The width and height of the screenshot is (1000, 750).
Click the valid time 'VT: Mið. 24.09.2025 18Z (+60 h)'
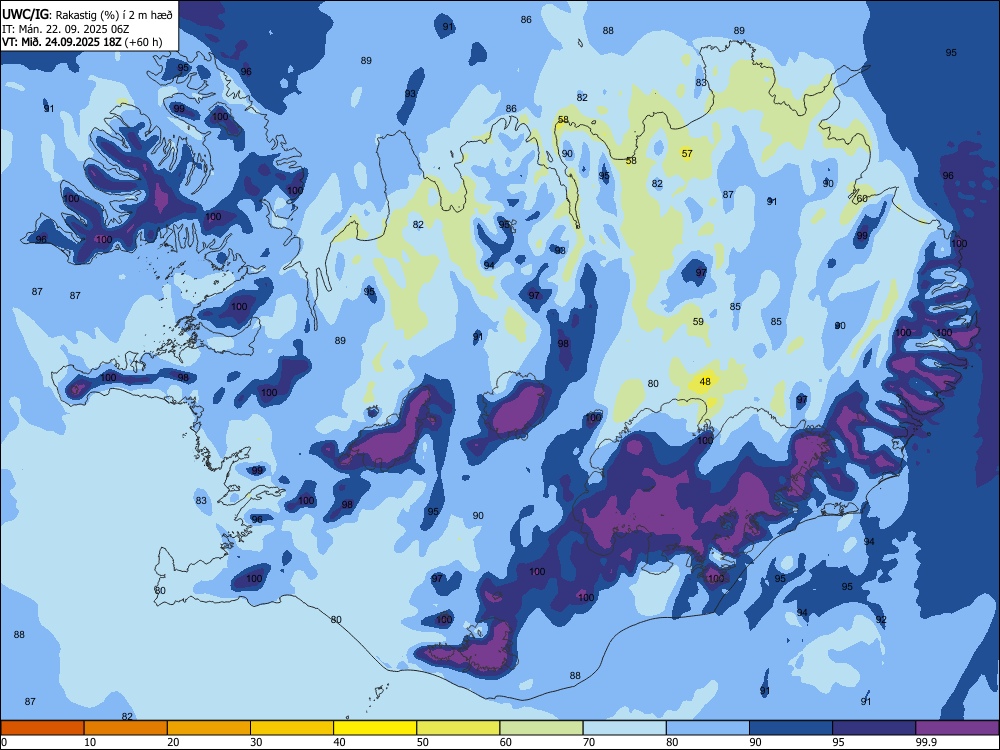pos(82,43)
